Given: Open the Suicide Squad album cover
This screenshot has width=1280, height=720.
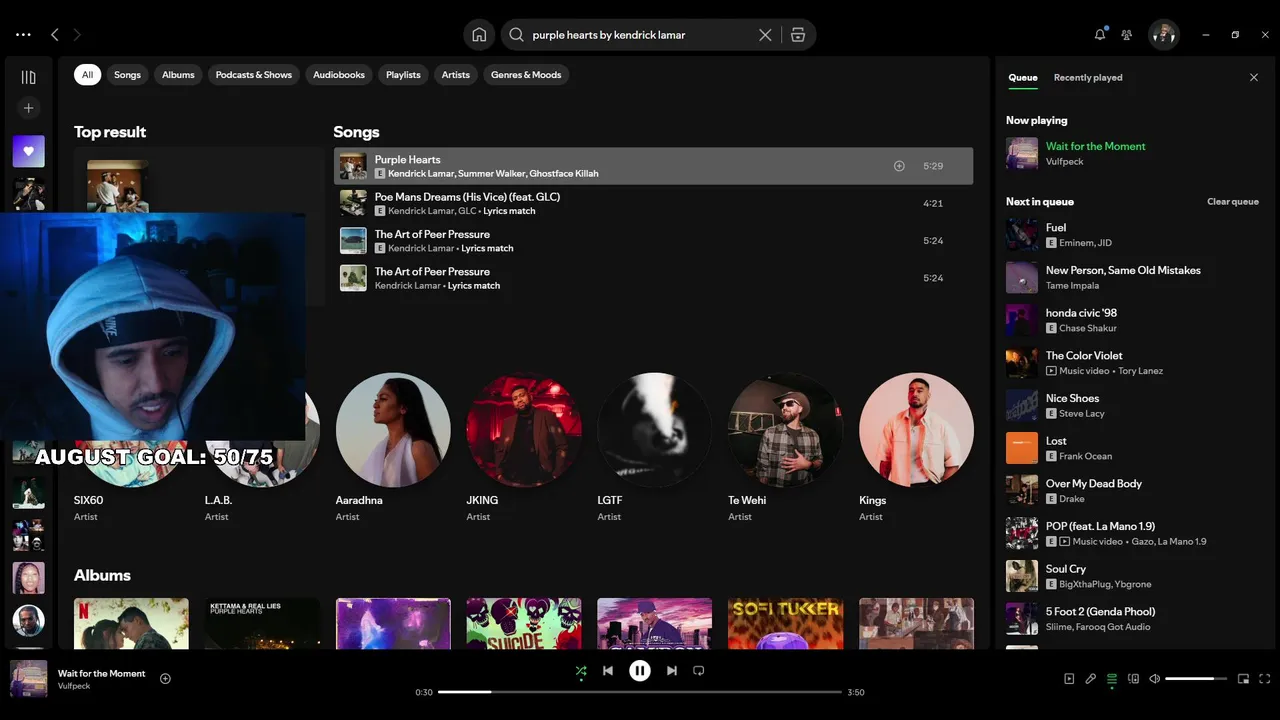Looking at the screenshot, I should click(x=524, y=624).
